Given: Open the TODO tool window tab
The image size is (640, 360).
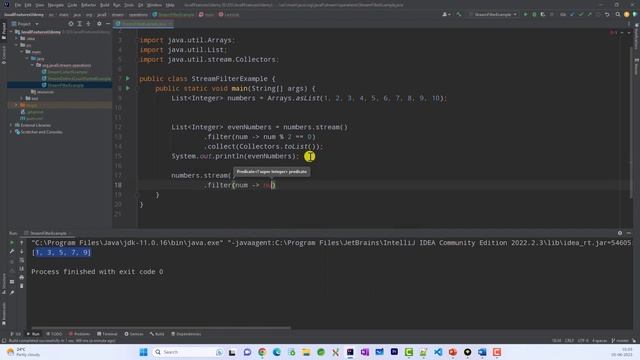Looking at the screenshot, I should 54,334.
